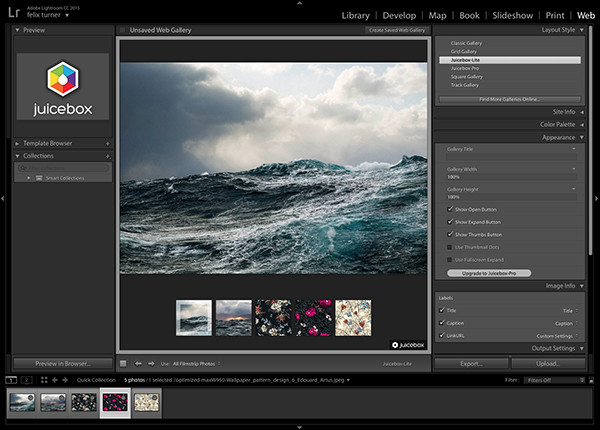600x430 pixels.
Task: Collapse the Output Settings panel
Action: pos(582,349)
